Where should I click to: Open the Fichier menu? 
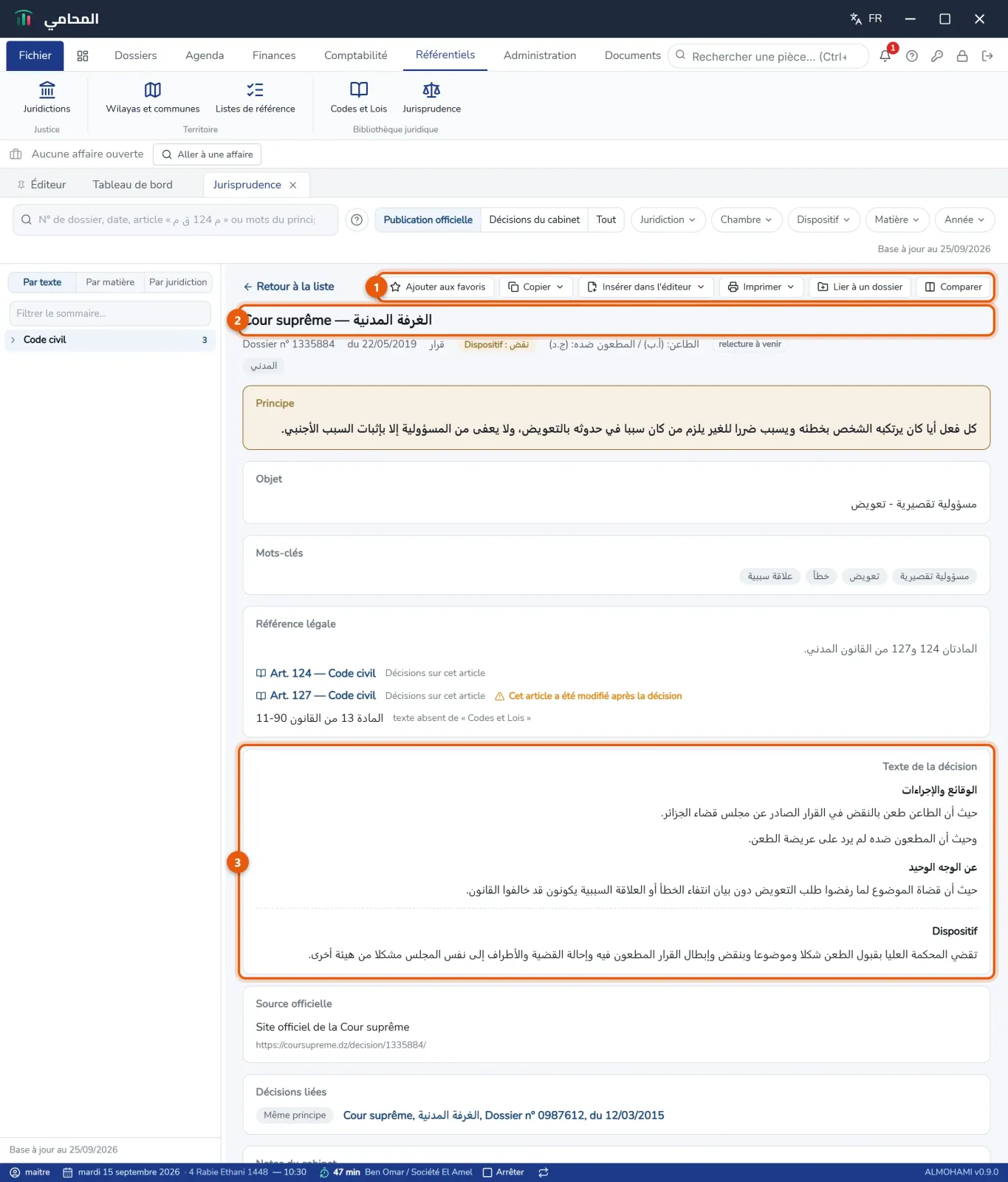pyautogui.click(x=35, y=55)
